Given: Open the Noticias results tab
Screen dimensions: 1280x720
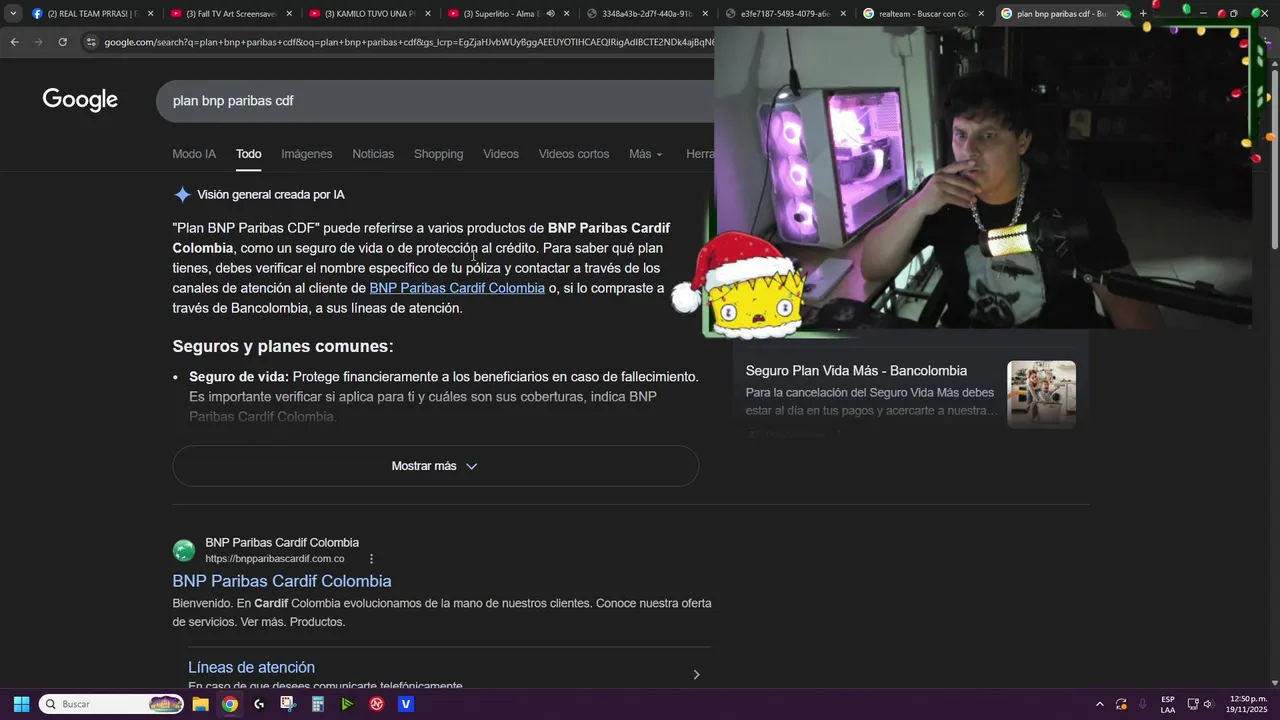Looking at the screenshot, I should coord(373,154).
